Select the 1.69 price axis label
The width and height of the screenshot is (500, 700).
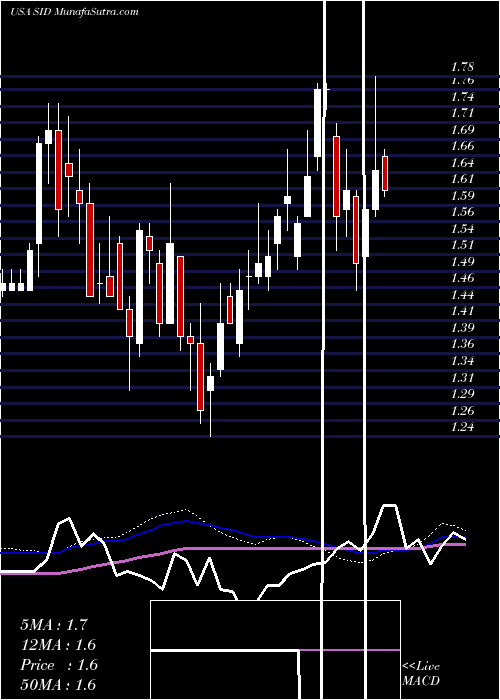coord(462,130)
